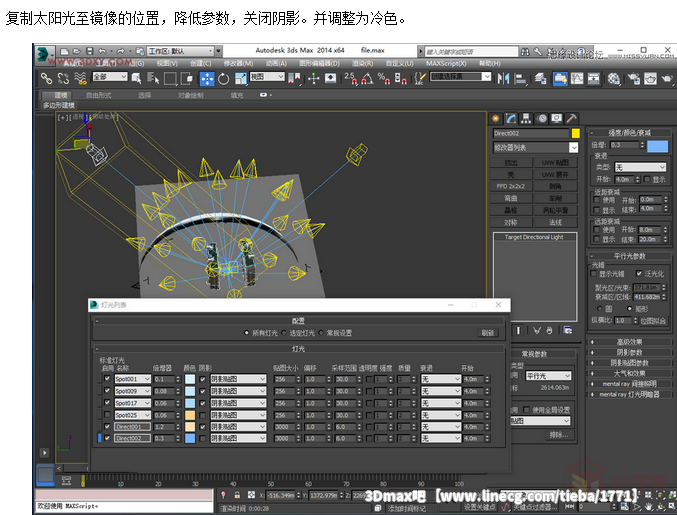Open the MAXScript menu
The width and height of the screenshot is (677, 515).
pyautogui.click(x=444, y=62)
